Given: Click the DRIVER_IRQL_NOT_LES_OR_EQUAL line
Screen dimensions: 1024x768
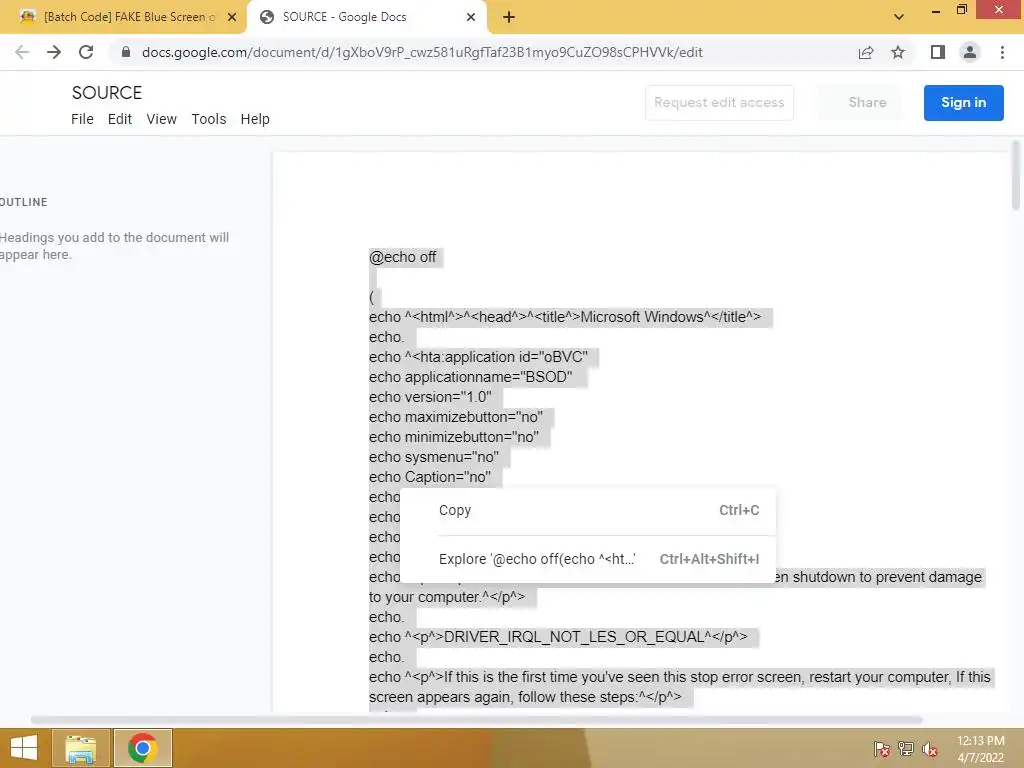Looking at the screenshot, I should (x=558, y=637).
